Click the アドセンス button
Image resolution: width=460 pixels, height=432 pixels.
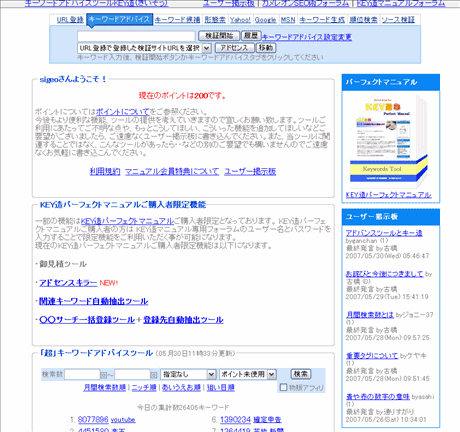point(234,48)
